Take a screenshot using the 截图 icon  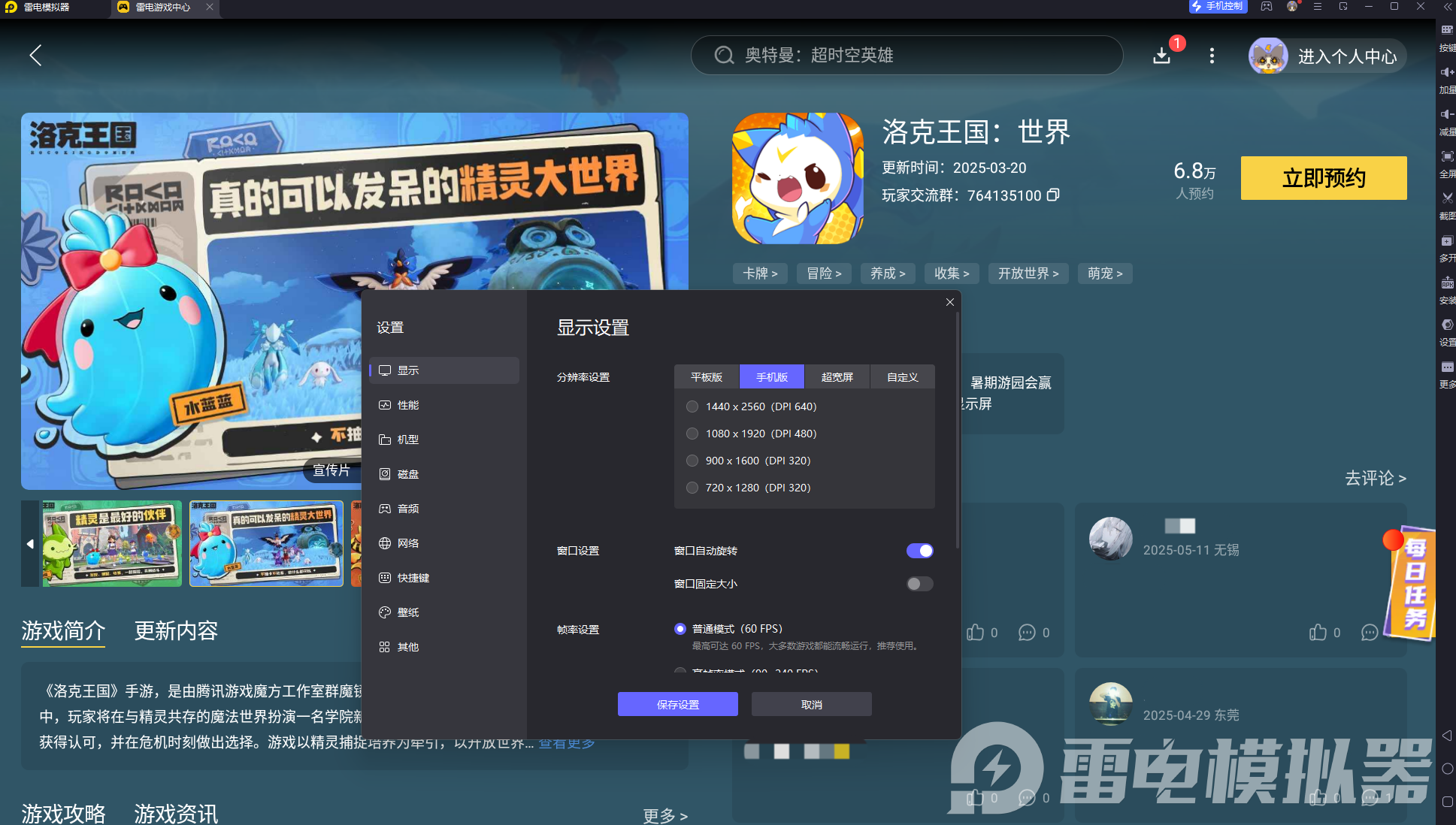click(1447, 198)
